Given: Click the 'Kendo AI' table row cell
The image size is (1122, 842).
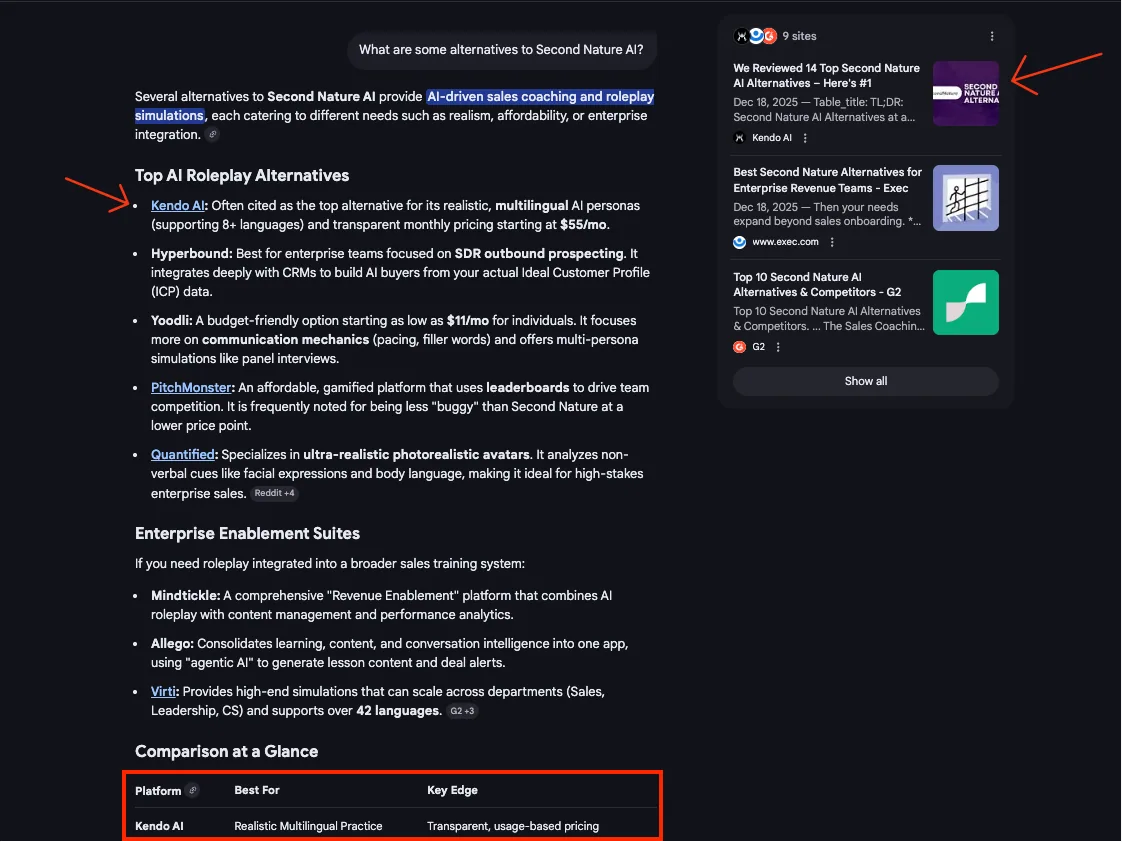Looking at the screenshot, I should 160,826.
